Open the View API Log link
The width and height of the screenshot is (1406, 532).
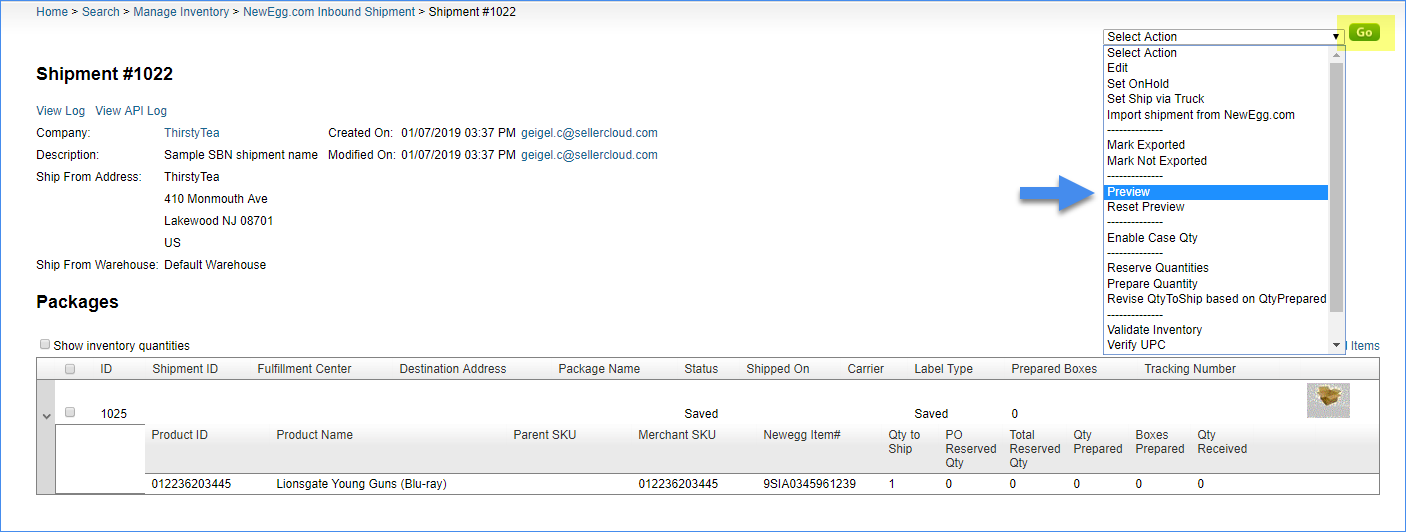coord(131,111)
